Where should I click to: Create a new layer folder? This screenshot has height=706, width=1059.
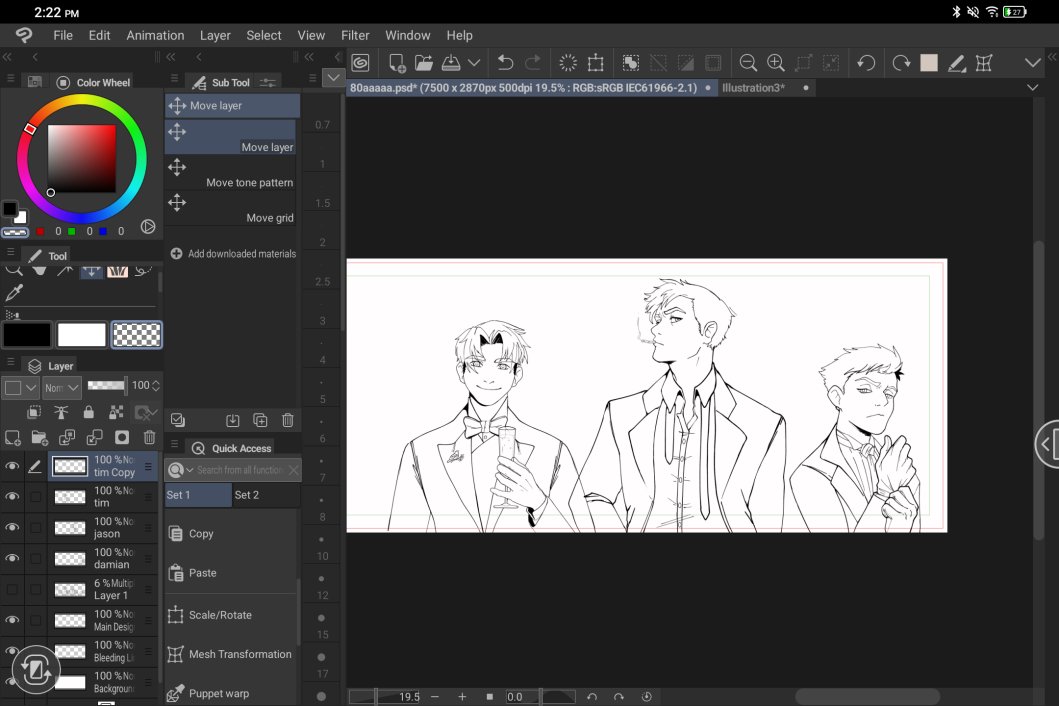40,438
